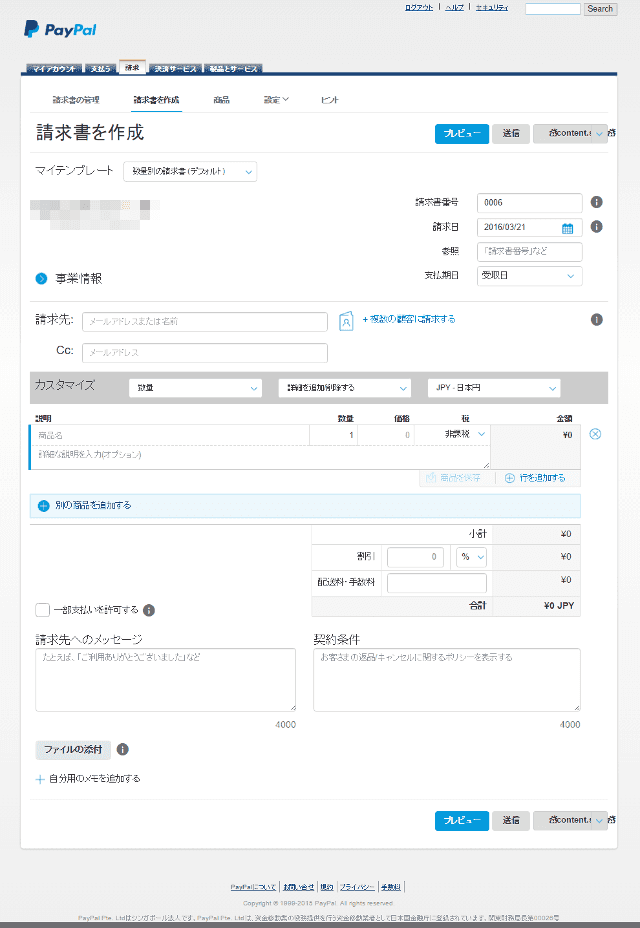Enable 一部支払いを許可する checkbox
This screenshot has height=928, width=640.
[42, 610]
